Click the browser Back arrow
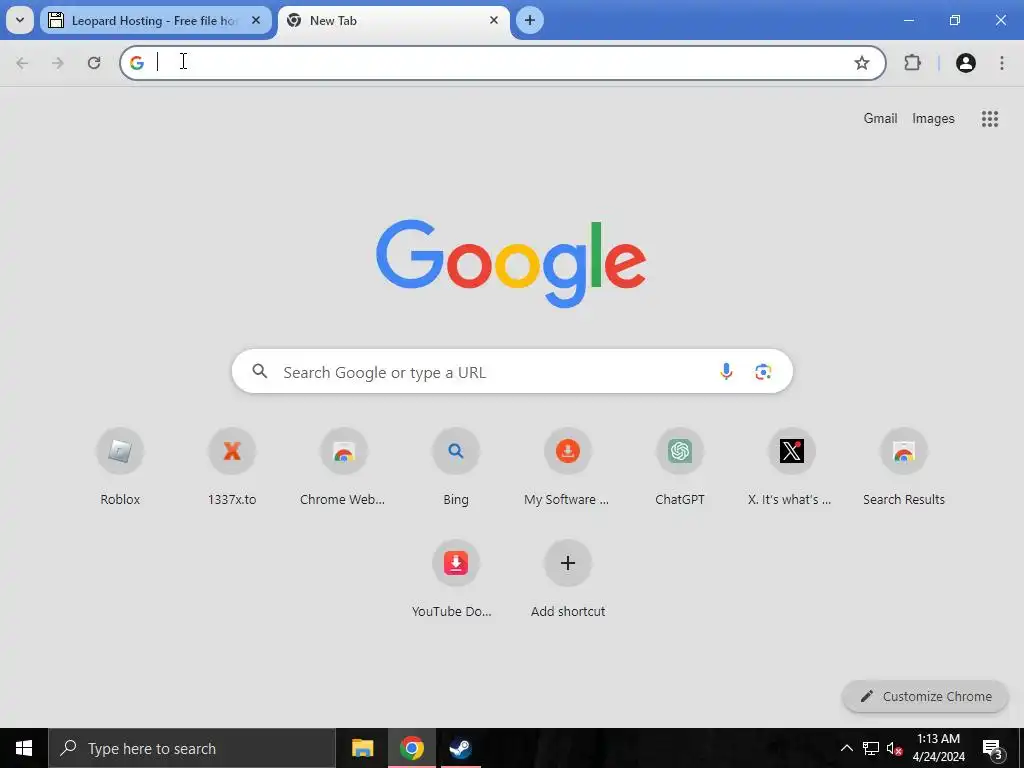 (22, 63)
